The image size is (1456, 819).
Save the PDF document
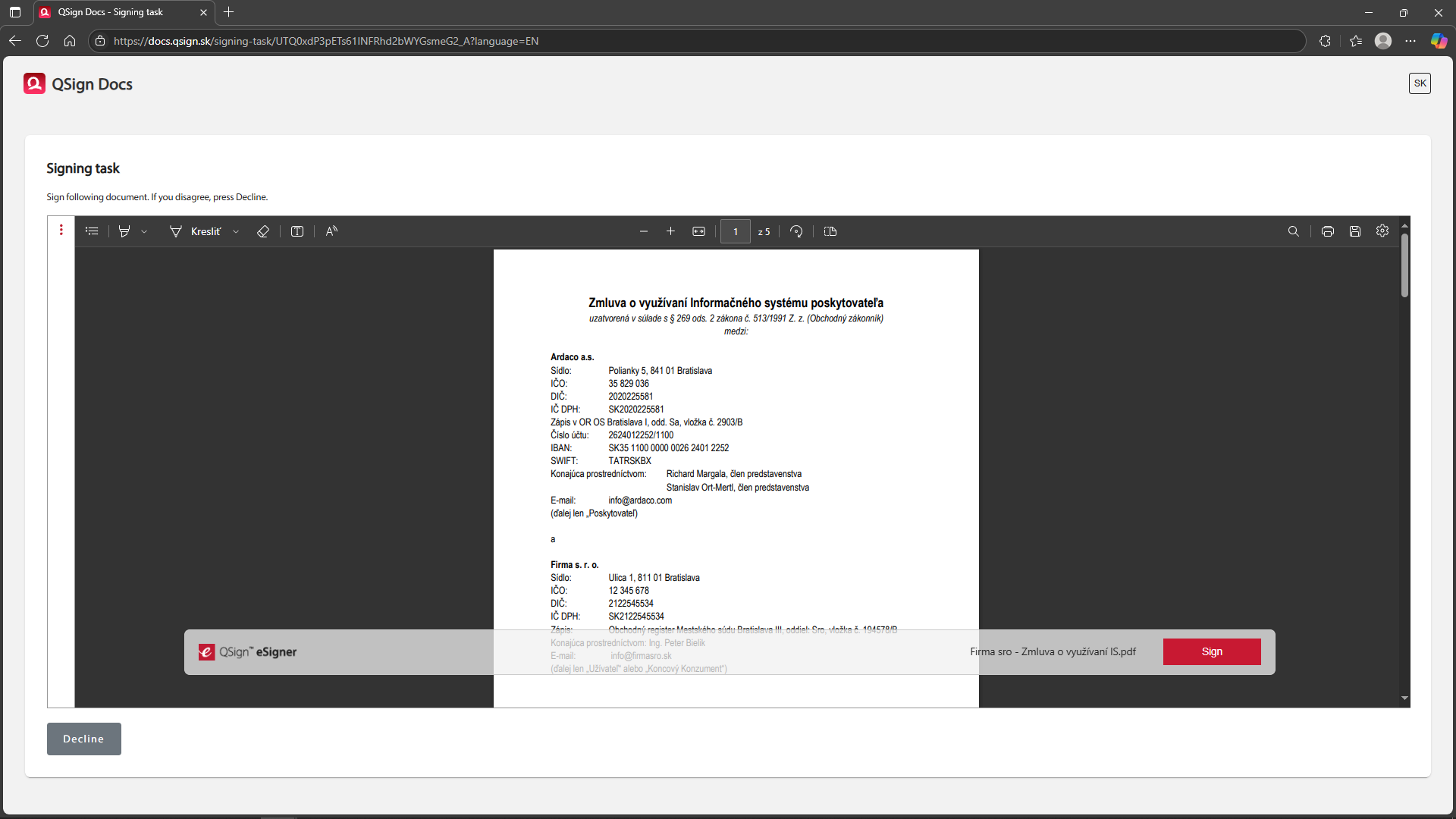[1355, 231]
